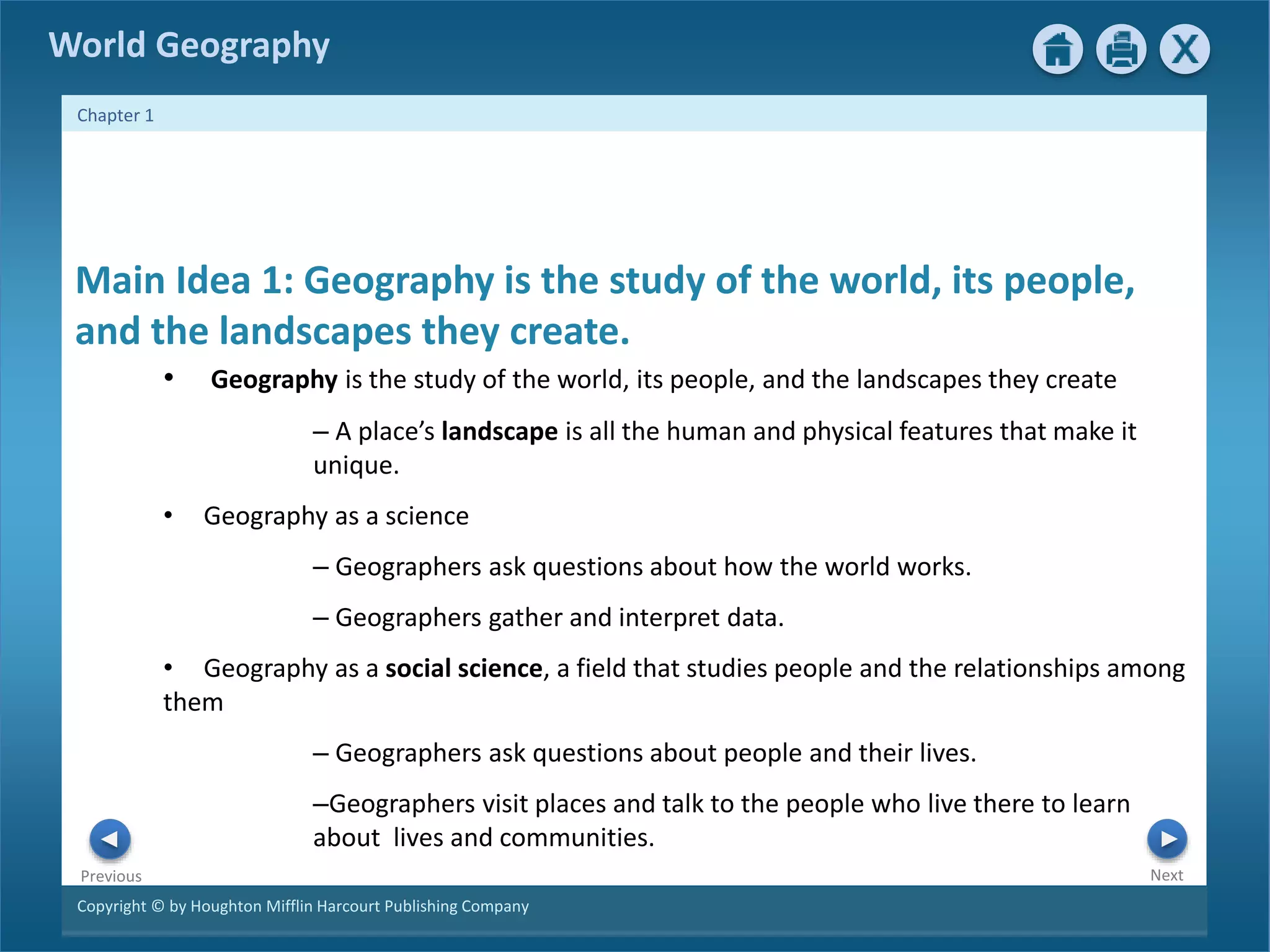This screenshot has height=952, width=1270.
Task: Click the World Geography title
Action: pos(189,45)
